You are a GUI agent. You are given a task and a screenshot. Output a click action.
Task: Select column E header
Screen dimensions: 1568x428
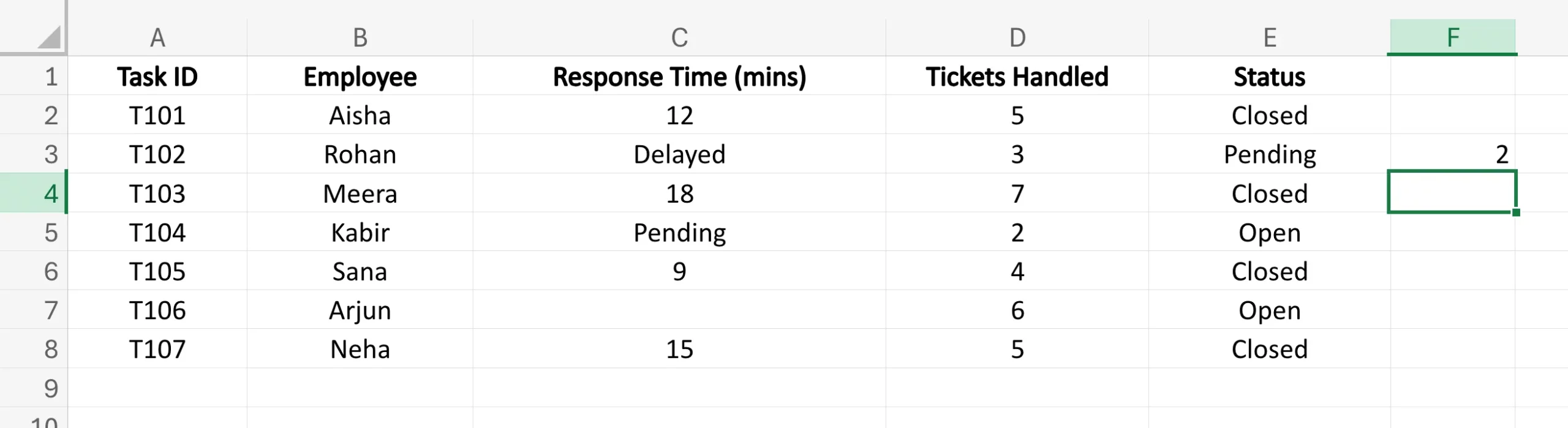(x=1270, y=38)
